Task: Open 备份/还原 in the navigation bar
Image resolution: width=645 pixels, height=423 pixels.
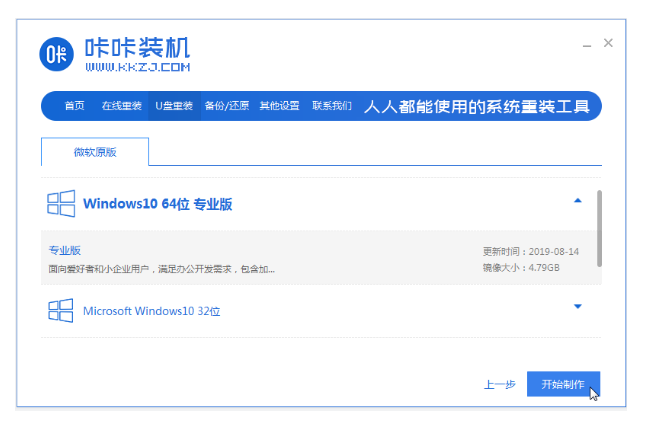Action: tap(227, 106)
